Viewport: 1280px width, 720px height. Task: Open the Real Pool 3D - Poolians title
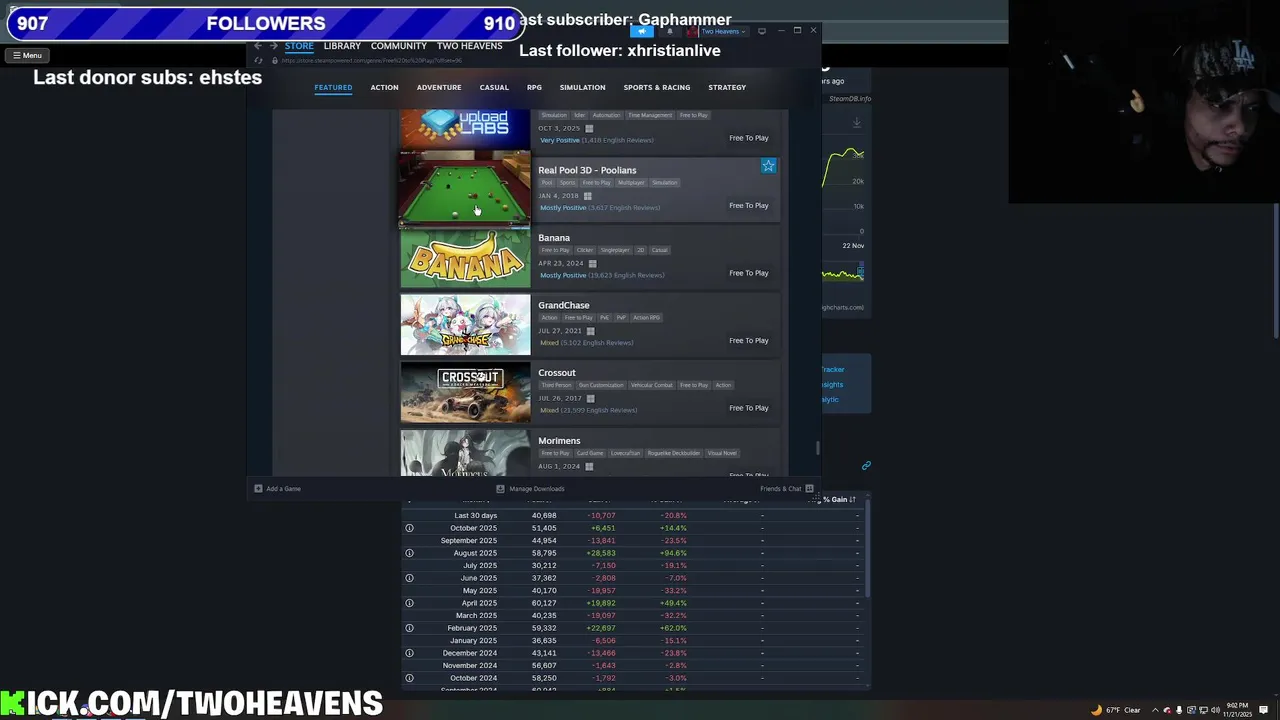point(587,170)
